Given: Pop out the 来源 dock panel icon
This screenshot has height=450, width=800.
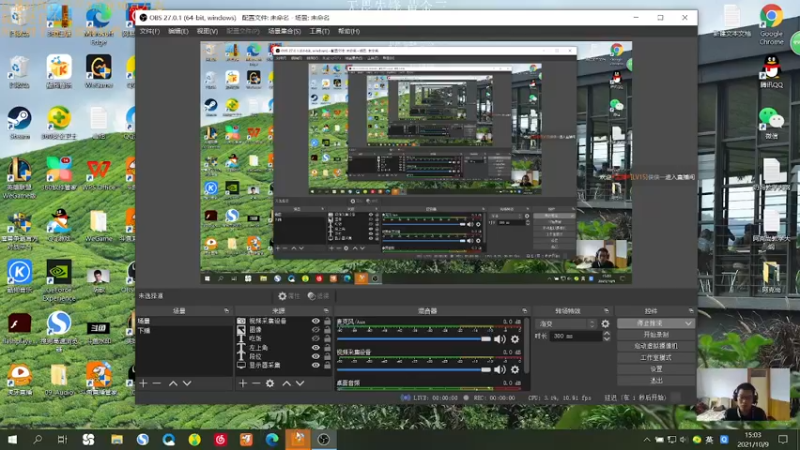Looking at the screenshot, I should click(326, 311).
